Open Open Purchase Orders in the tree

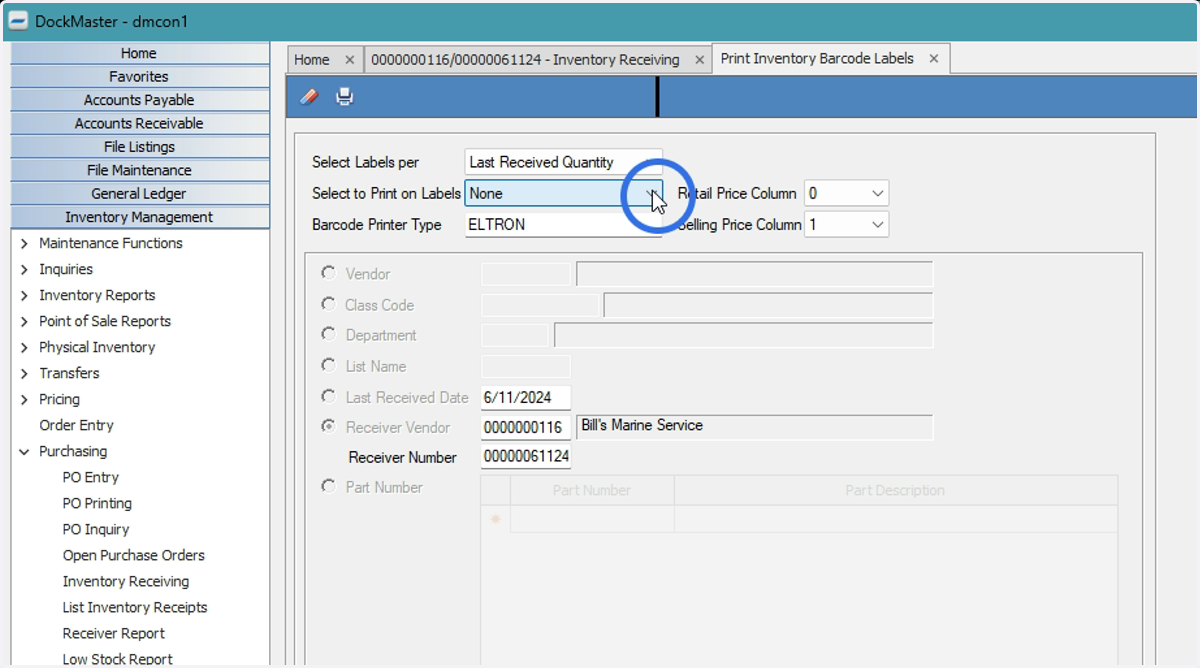(x=133, y=555)
